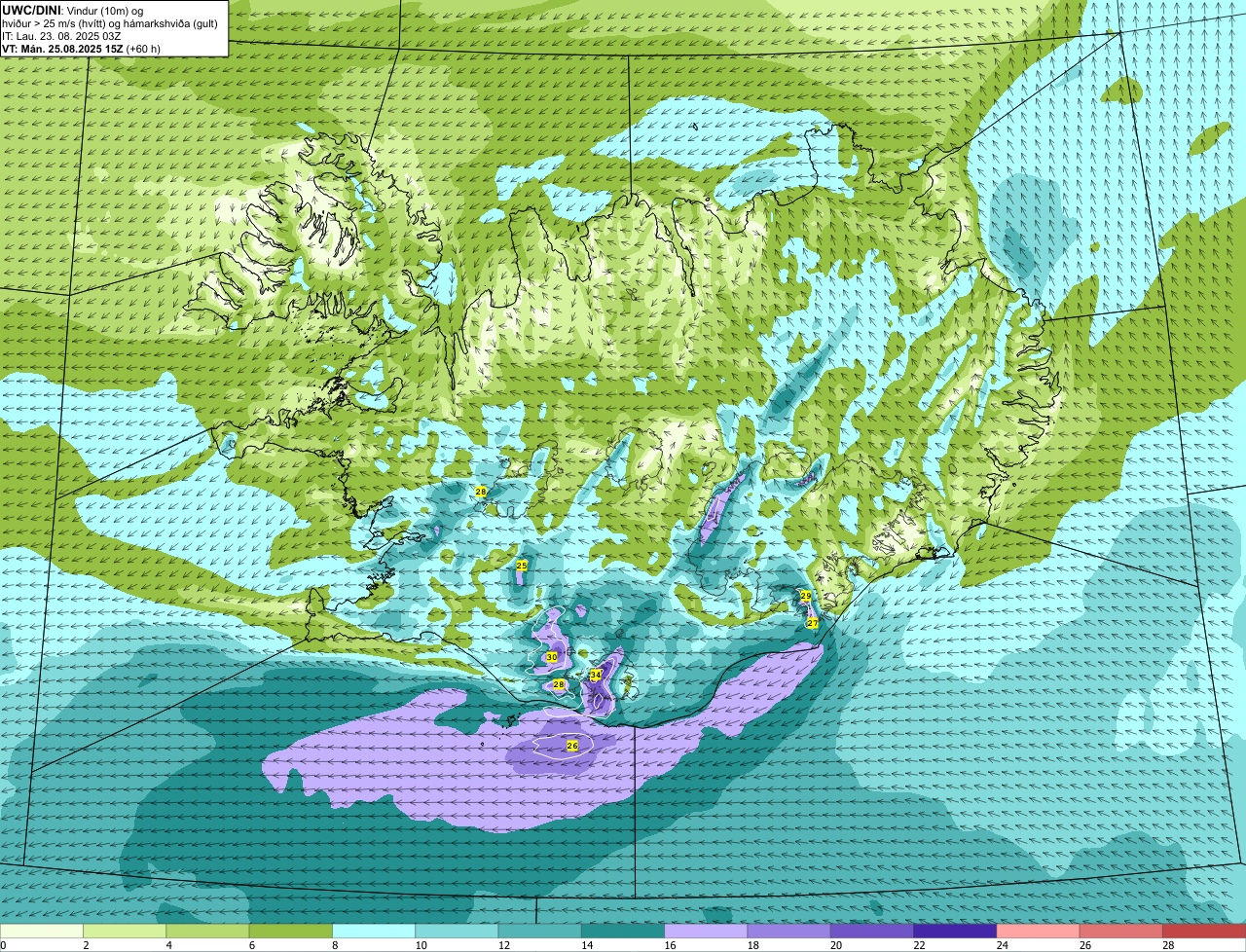
Task: Click the yellow gust label 30
Action: (552, 658)
